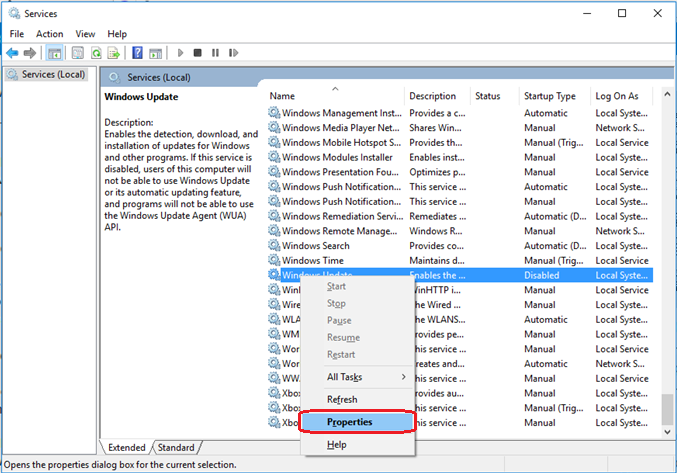The height and width of the screenshot is (473, 677).
Task: Click gear icon of Windows Media Player Network
Action: tap(274, 127)
